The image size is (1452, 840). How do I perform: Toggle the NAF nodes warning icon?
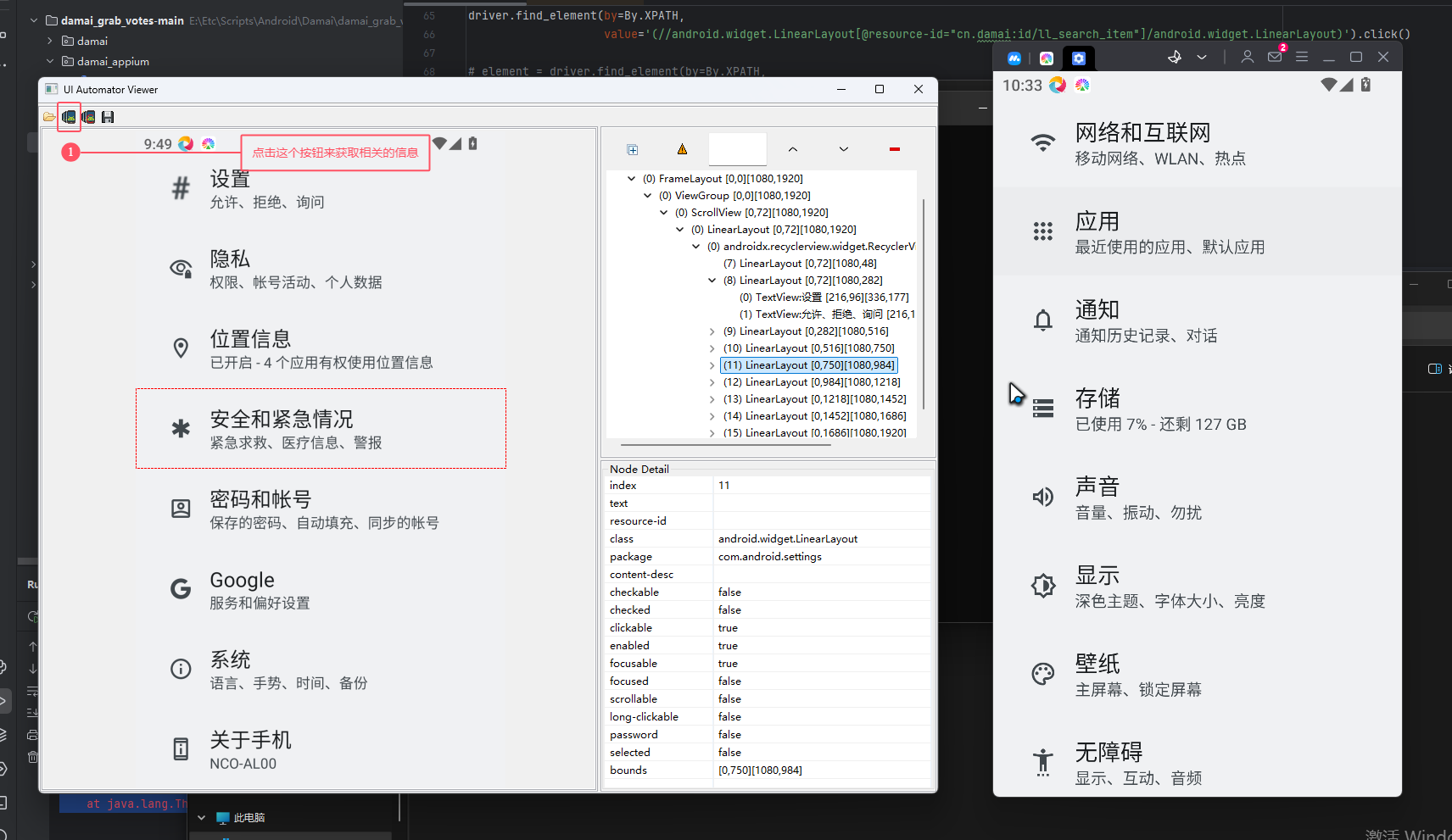[682, 149]
